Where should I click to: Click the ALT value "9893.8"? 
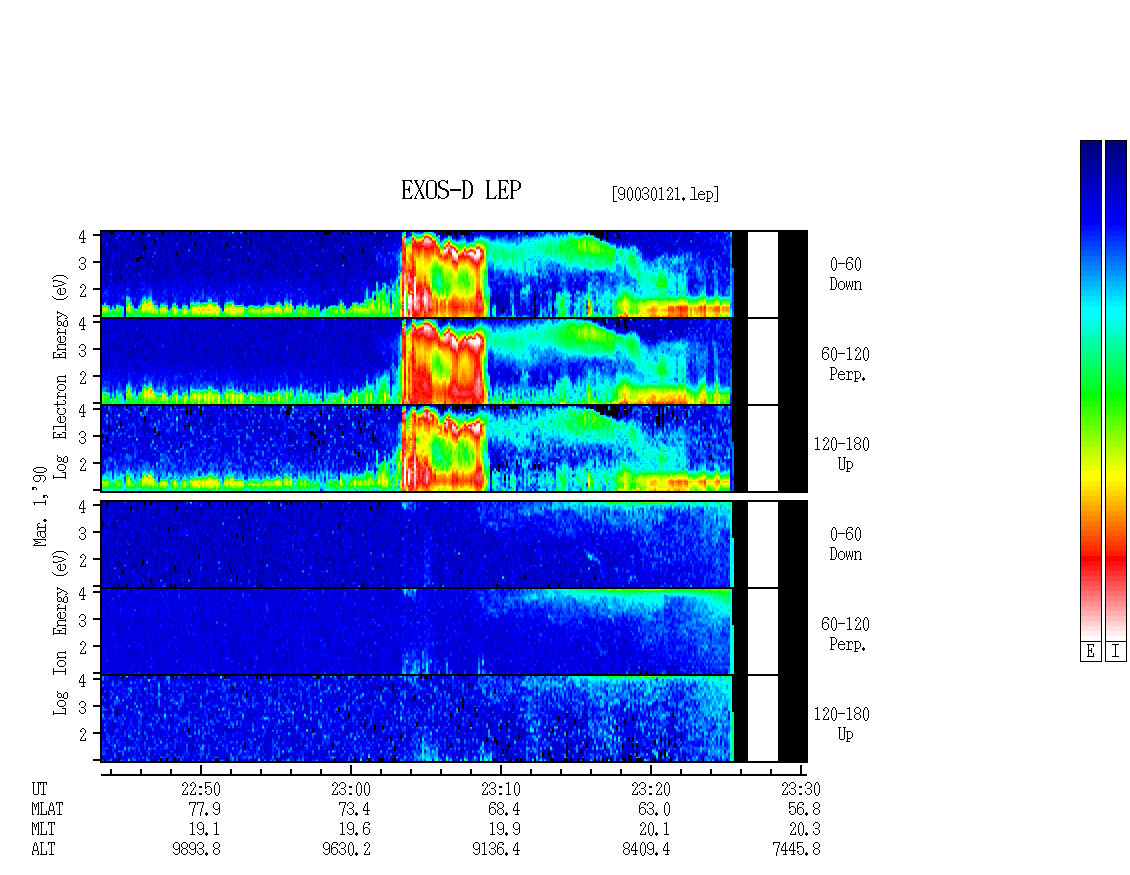196,849
